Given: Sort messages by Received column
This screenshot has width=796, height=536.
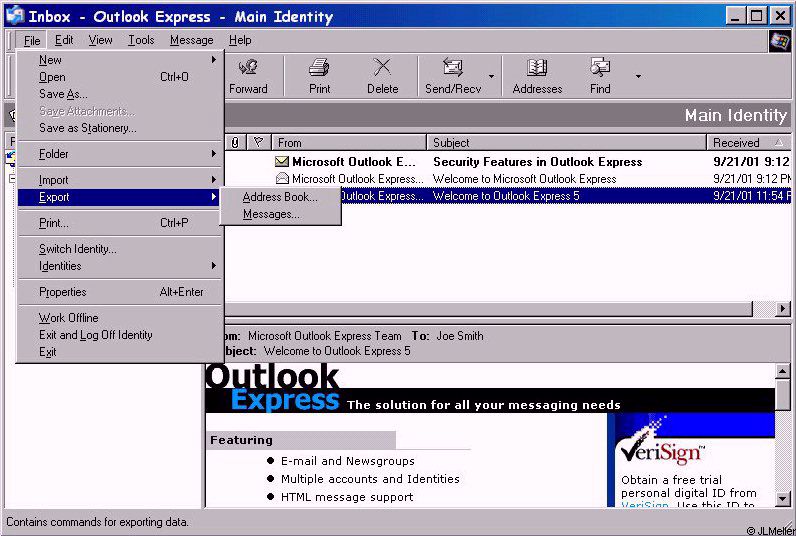Looking at the screenshot, I should coord(749,143).
